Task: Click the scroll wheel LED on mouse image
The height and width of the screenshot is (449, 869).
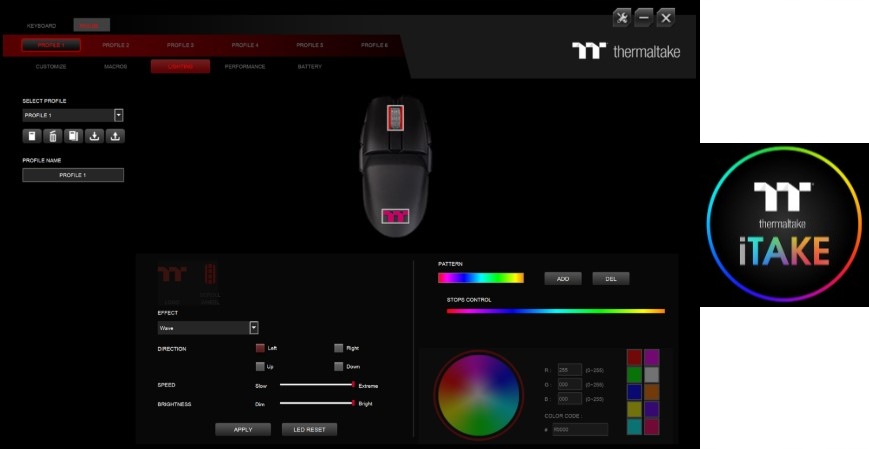Action: pyautogui.click(x=395, y=117)
